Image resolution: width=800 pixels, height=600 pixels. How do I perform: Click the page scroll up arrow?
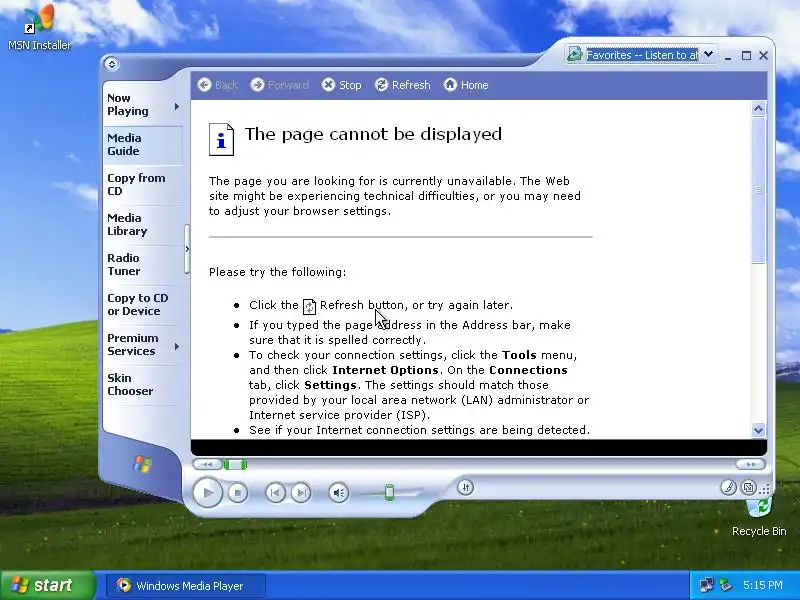click(758, 108)
